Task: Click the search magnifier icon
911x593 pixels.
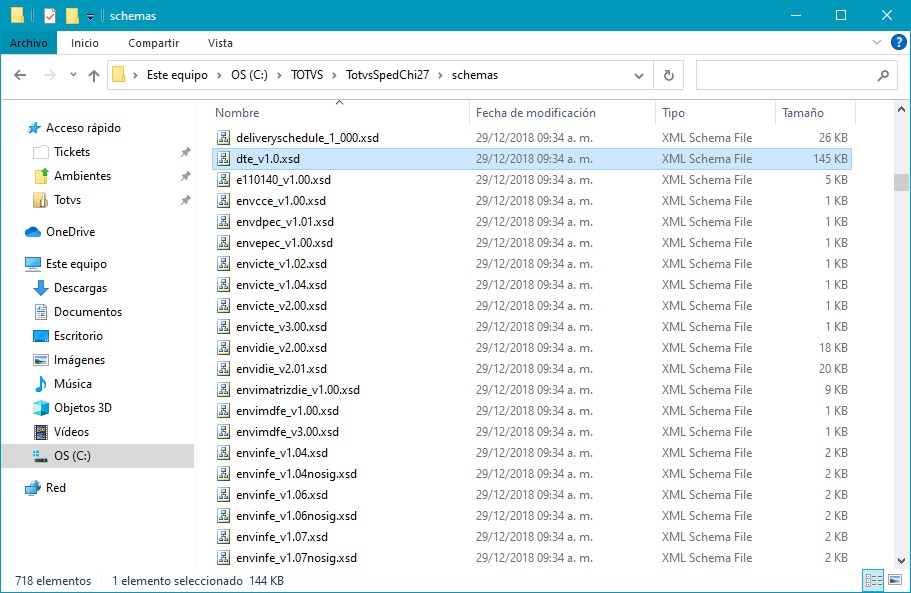Action: [883, 75]
